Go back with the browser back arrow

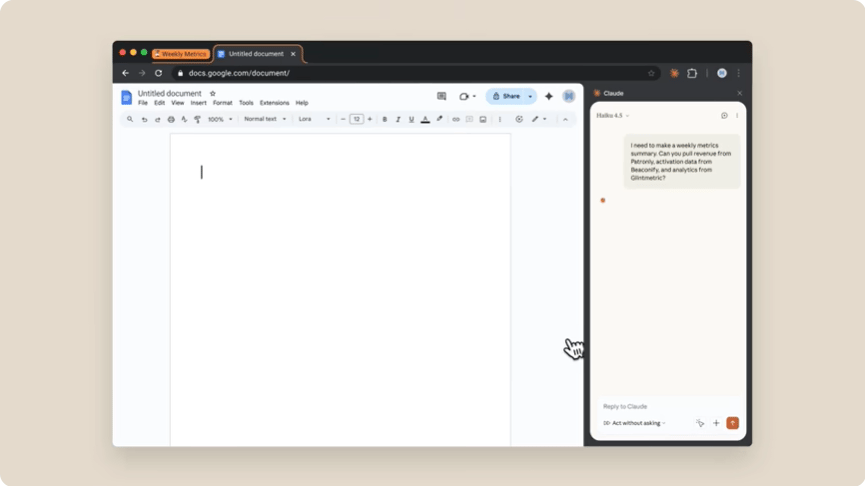126,73
